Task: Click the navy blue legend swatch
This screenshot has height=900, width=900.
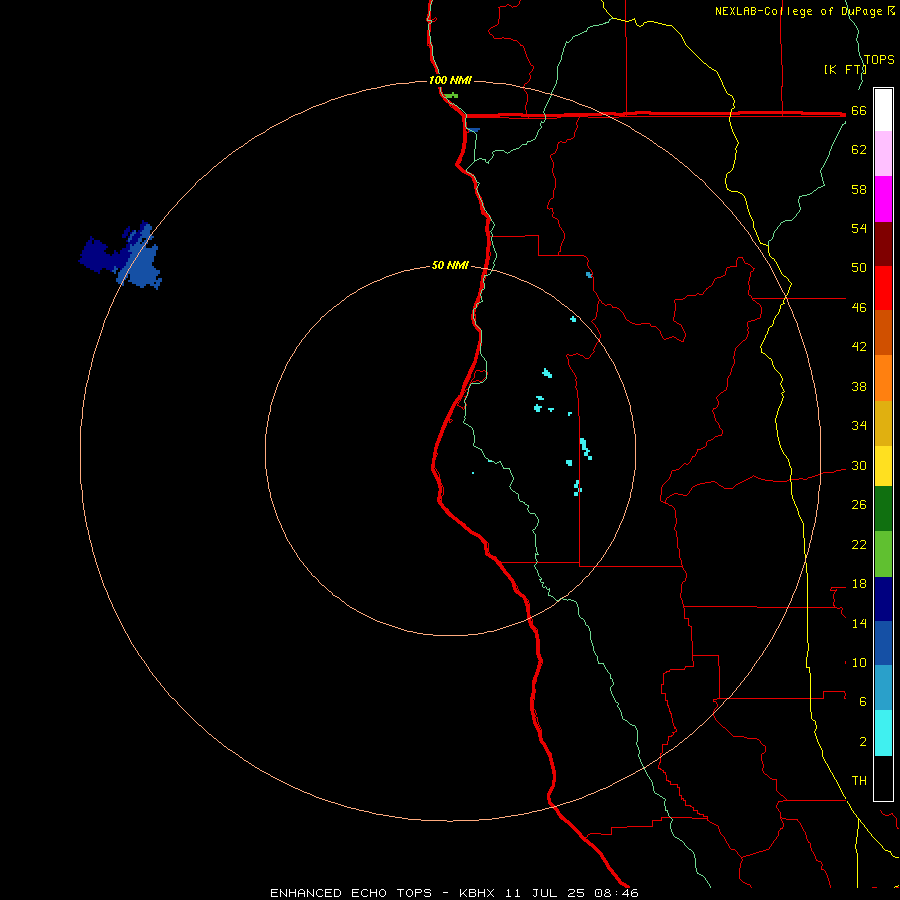Action: (x=883, y=599)
